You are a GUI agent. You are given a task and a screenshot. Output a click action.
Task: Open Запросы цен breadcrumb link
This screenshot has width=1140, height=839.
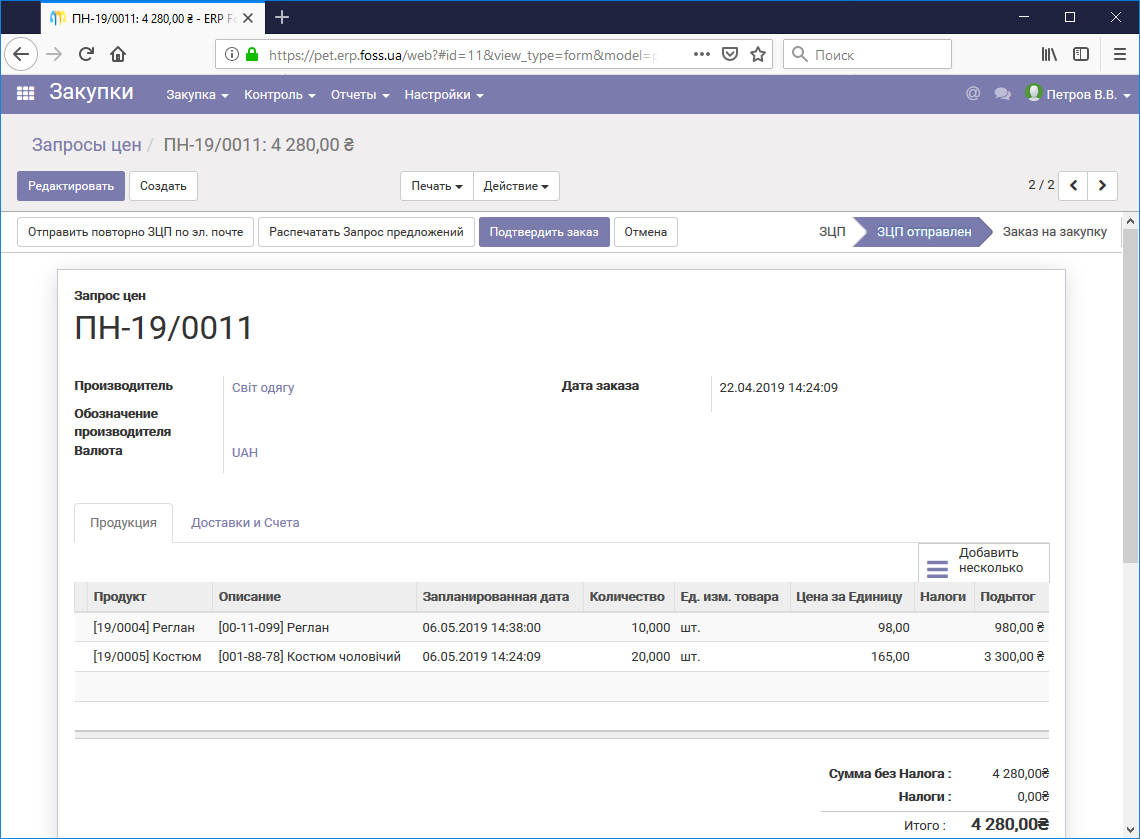pos(87,145)
